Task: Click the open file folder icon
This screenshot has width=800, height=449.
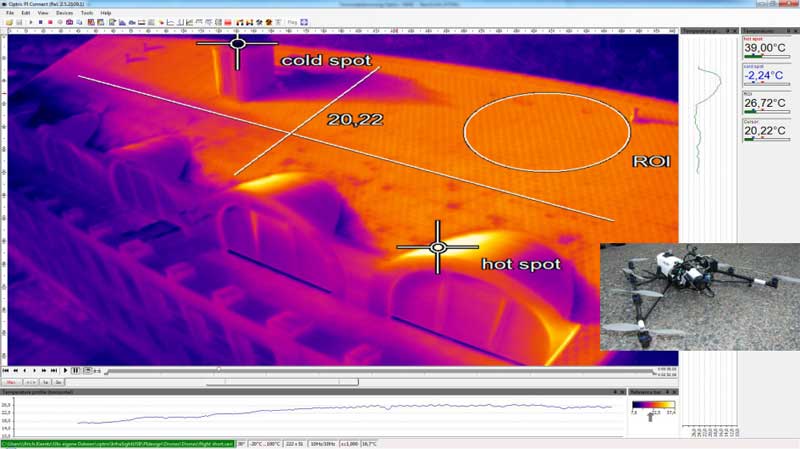Action: coord(8,22)
